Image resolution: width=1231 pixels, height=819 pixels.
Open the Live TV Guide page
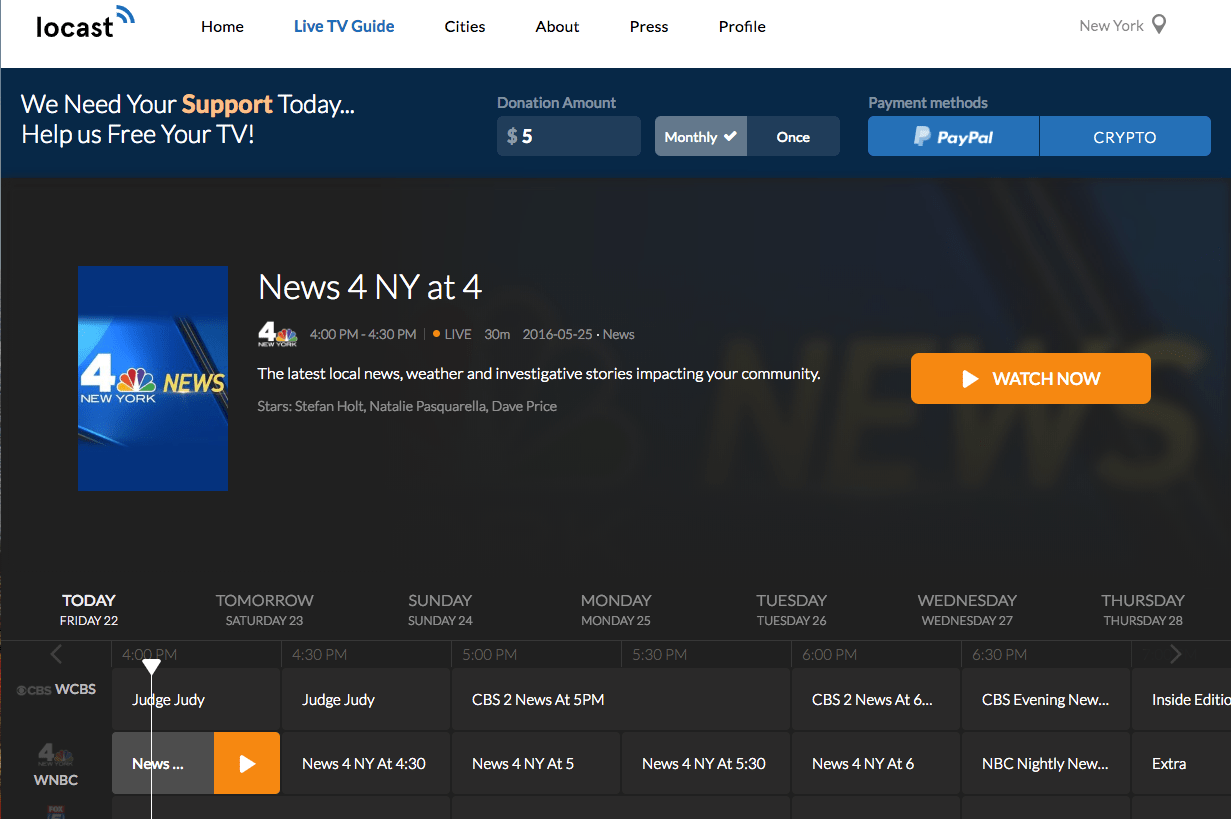pos(344,27)
